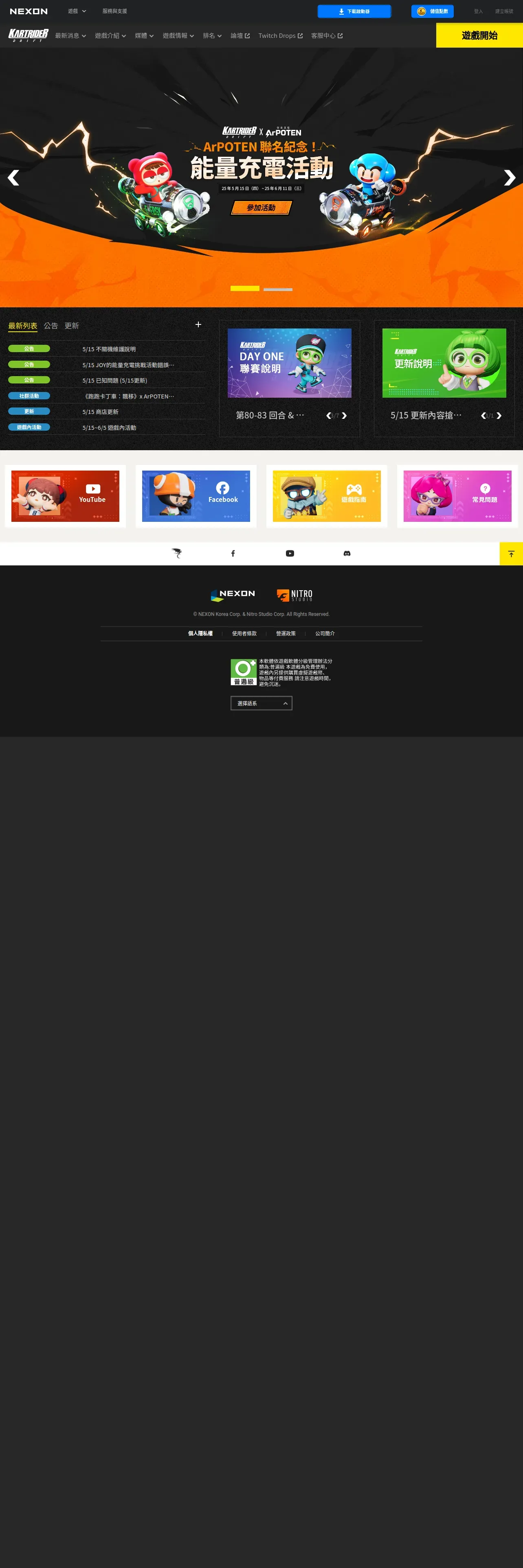Click the Facebook icon in social bar
Image resolution: width=523 pixels, height=1568 pixels.
click(233, 553)
